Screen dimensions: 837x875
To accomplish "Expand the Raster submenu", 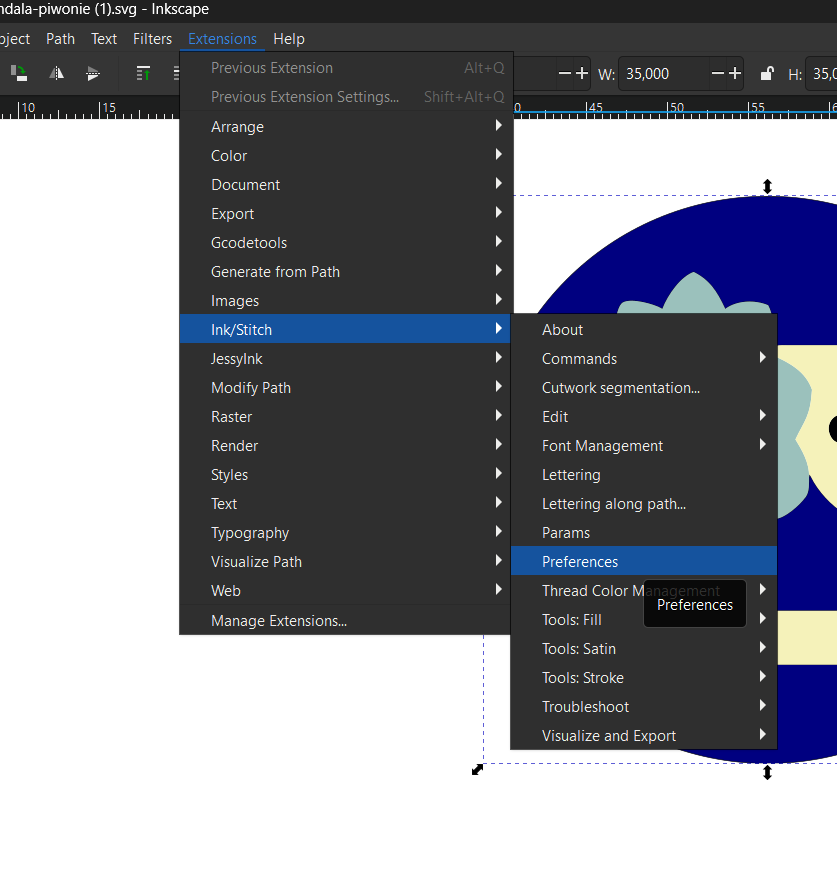I will (x=345, y=417).
